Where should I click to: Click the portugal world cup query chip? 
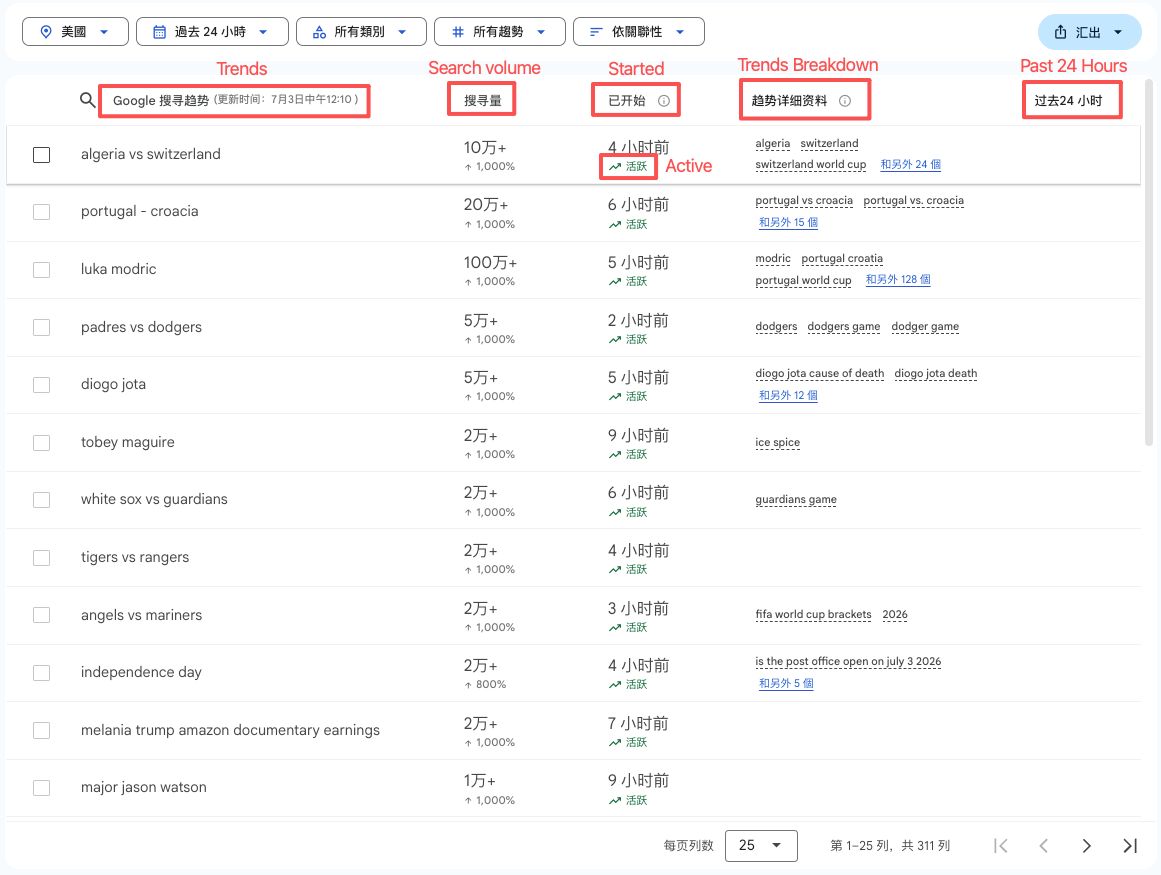point(803,281)
